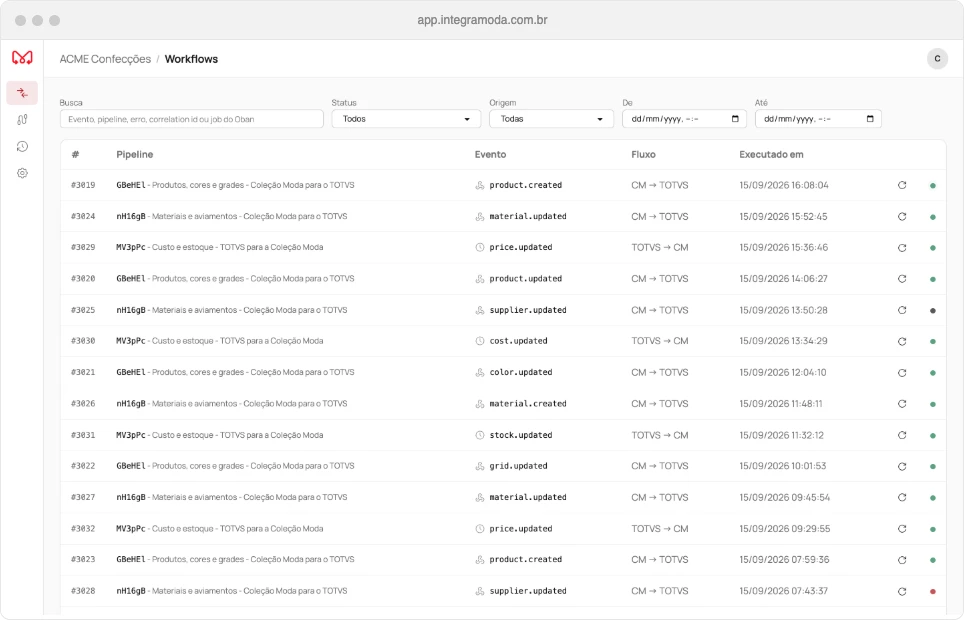Retry workflow #3019 with the refresh icon
The width and height of the screenshot is (964, 620).
pyautogui.click(x=902, y=185)
